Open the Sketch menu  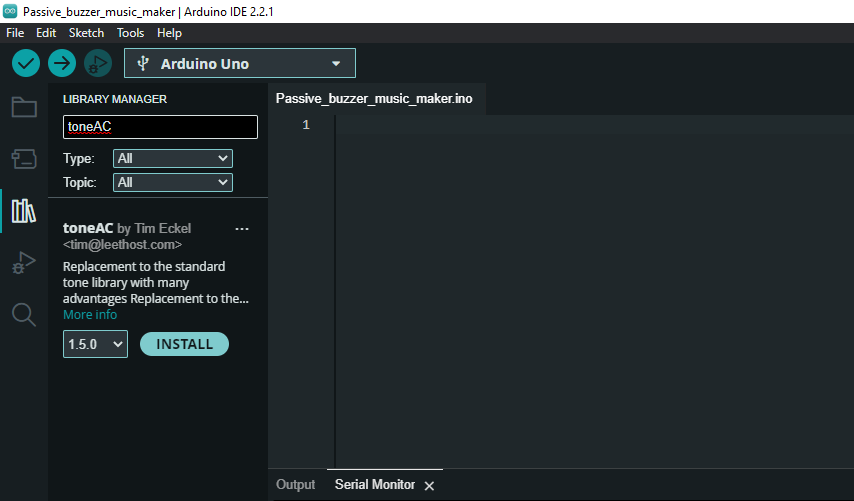click(x=86, y=33)
